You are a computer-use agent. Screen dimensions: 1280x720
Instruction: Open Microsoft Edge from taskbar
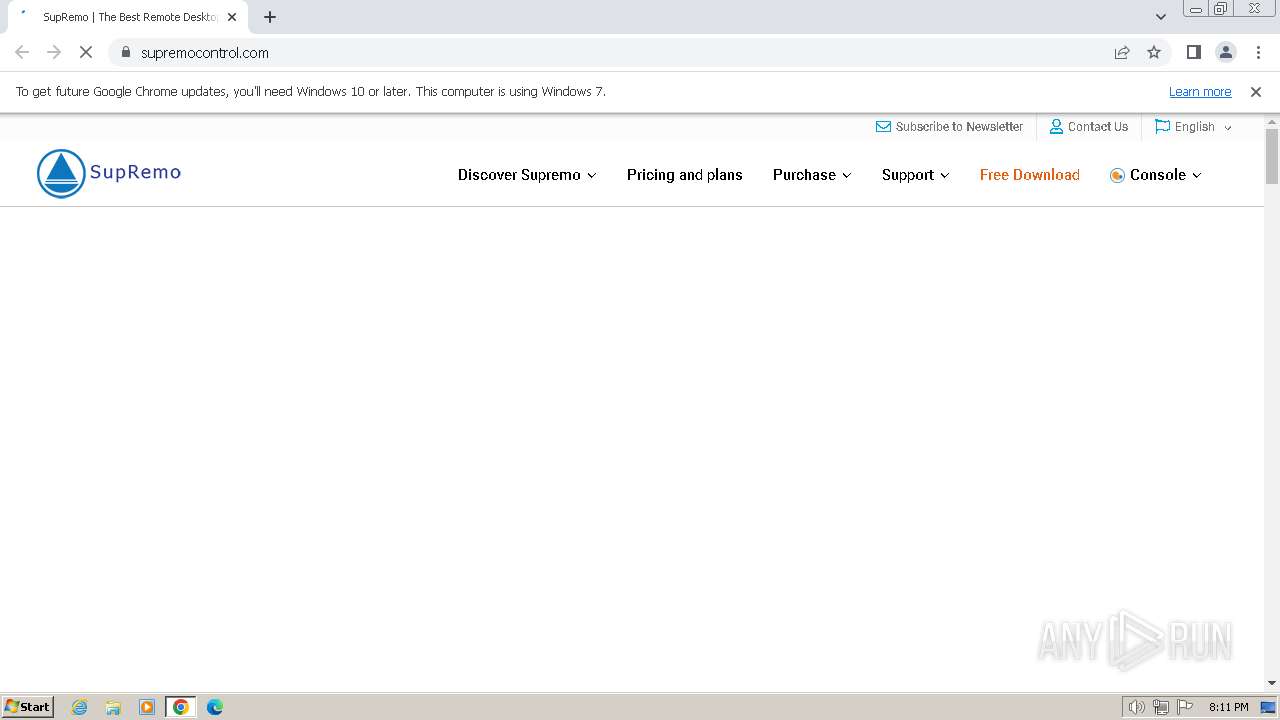pyautogui.click(x=215, y=707)
